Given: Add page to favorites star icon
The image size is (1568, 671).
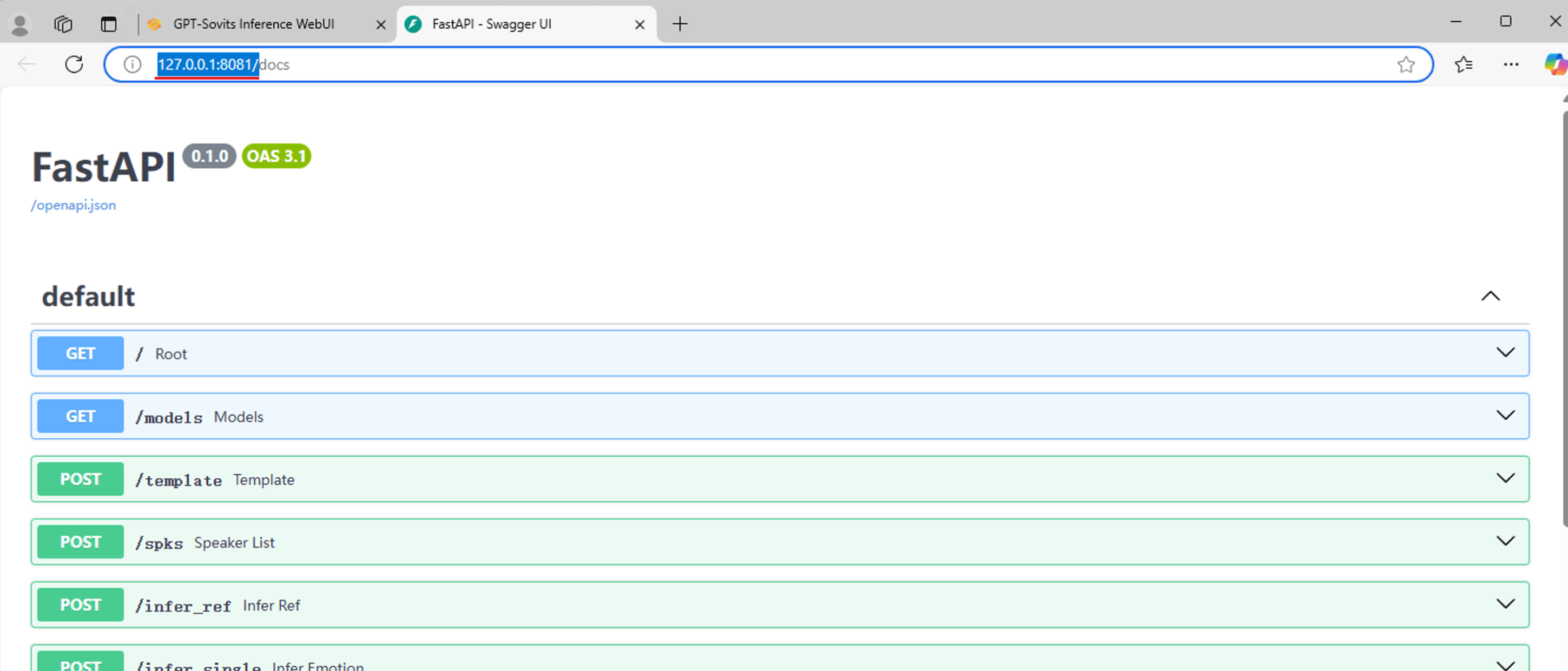Looking at the screenshot, I should click(x=1406, y=64).
